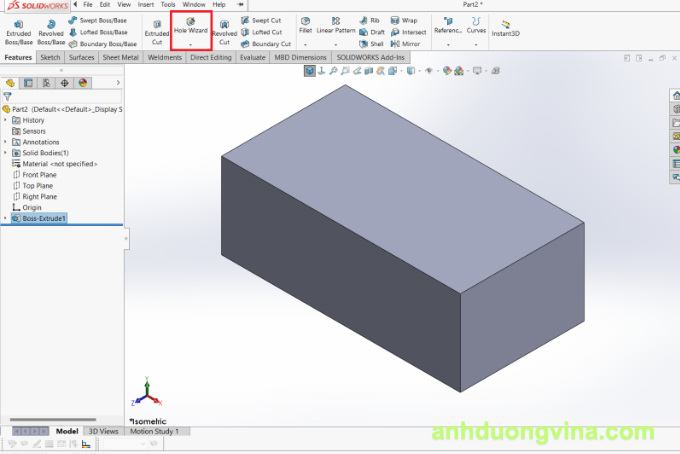Image resolution: width=680 pixels, height=454 pixels.
Task: Select the Extruded Cut tool
Action: coord(156,31)
